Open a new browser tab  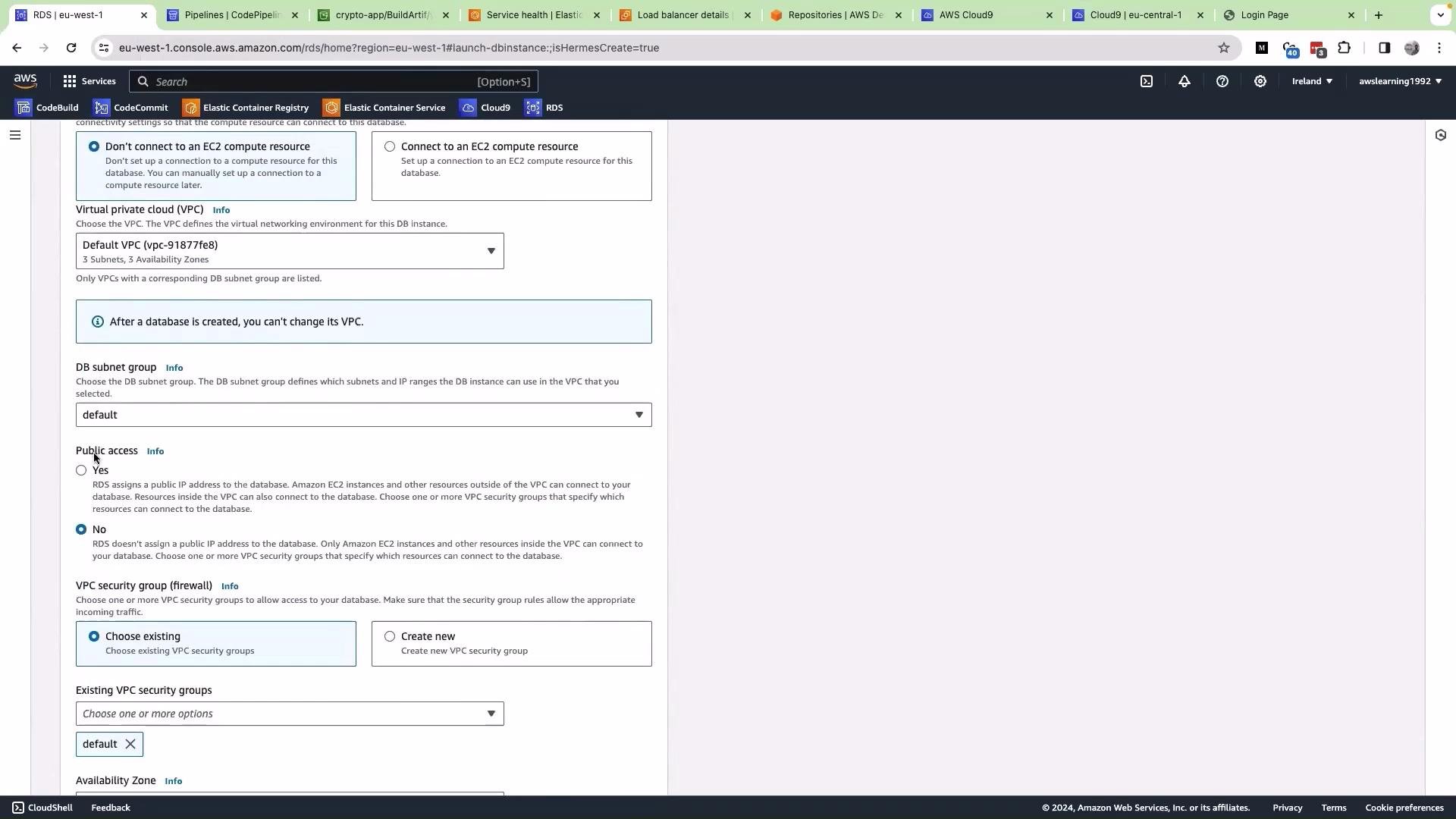(x=1379, y=15)
